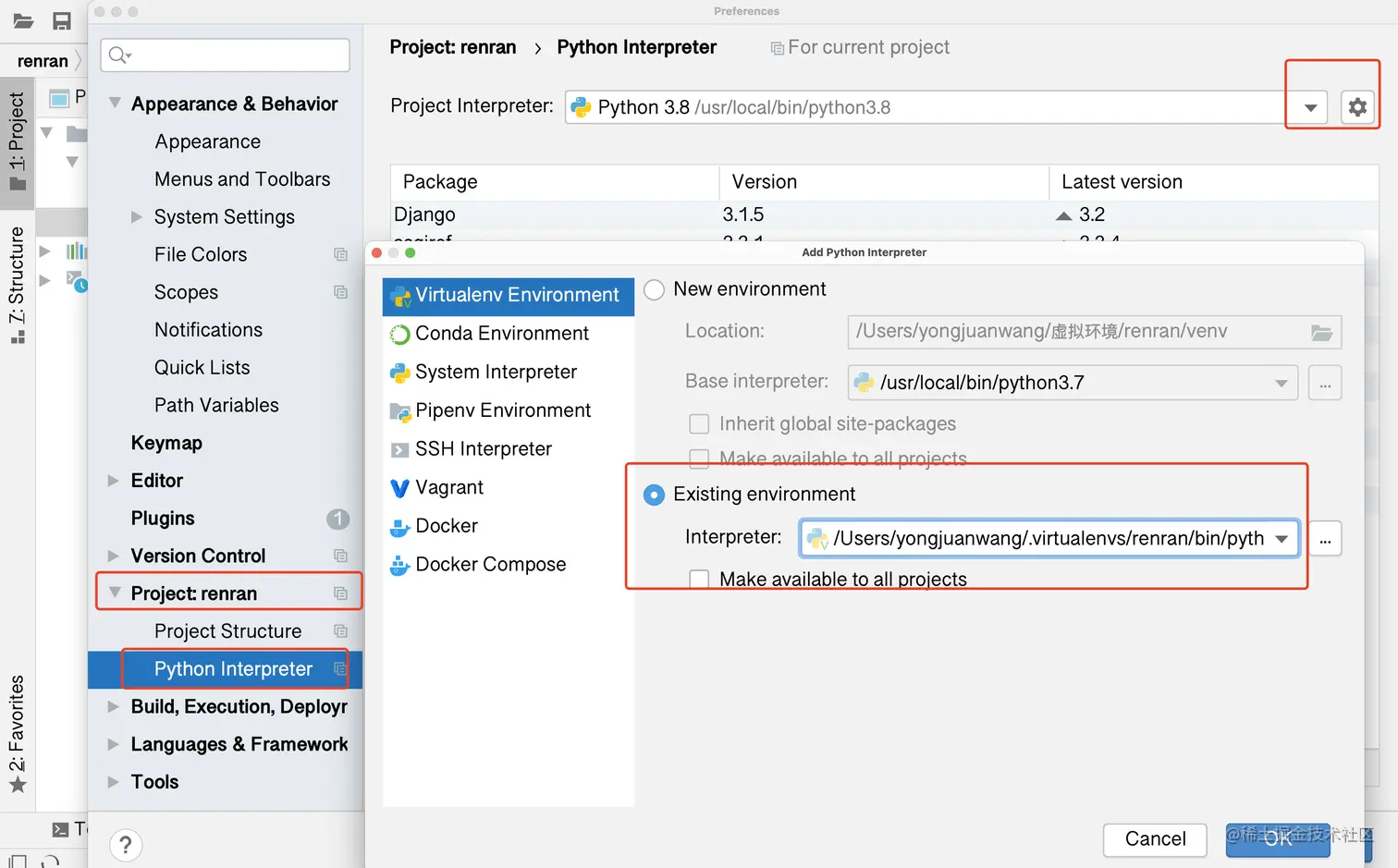Screen dimensions: 1398x868
Task: Sort packages by Package column header
Action: pos(555,182)
